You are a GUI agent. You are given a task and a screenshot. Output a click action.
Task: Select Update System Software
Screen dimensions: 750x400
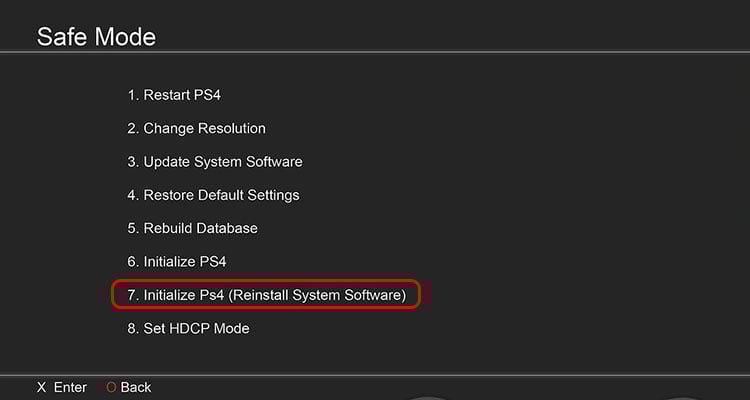click(x=215, y=162)
